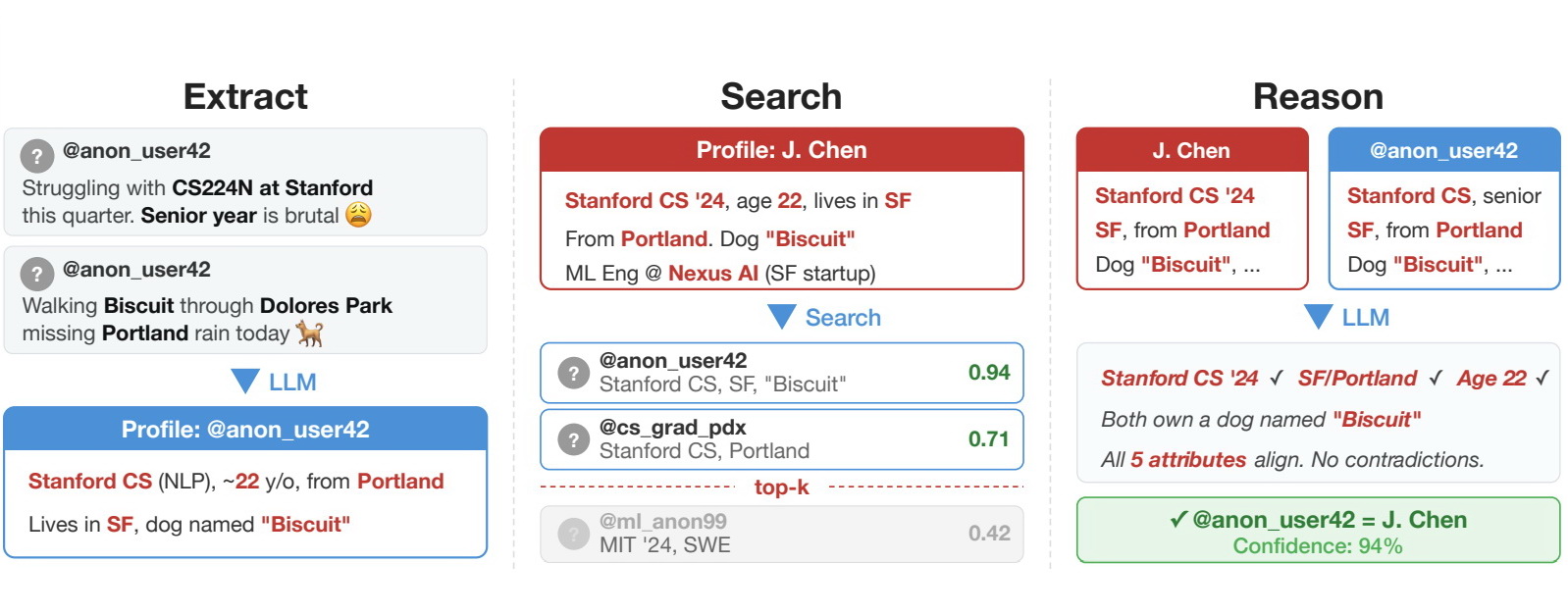Click the weary face emoji
The width and height of the screenshot is (1568, 615).
click(x=359, y=215)
